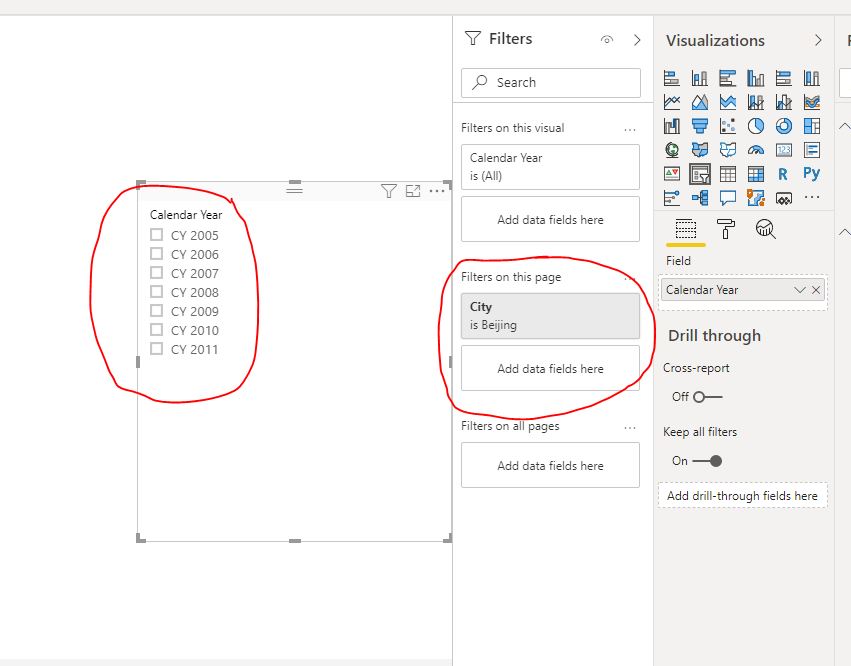Screen dimensions: 851x666
Task: Select the Funnel visual
Action: point(700,126)
